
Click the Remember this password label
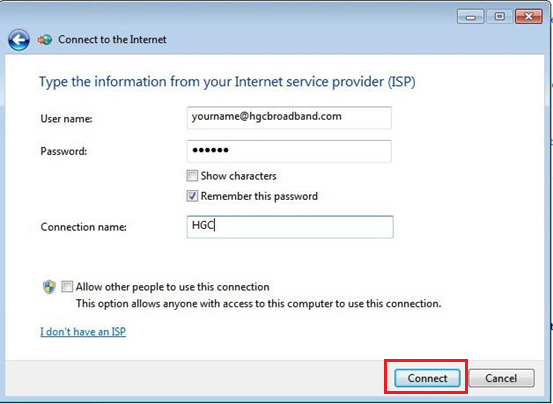click(x=259, y=196)
